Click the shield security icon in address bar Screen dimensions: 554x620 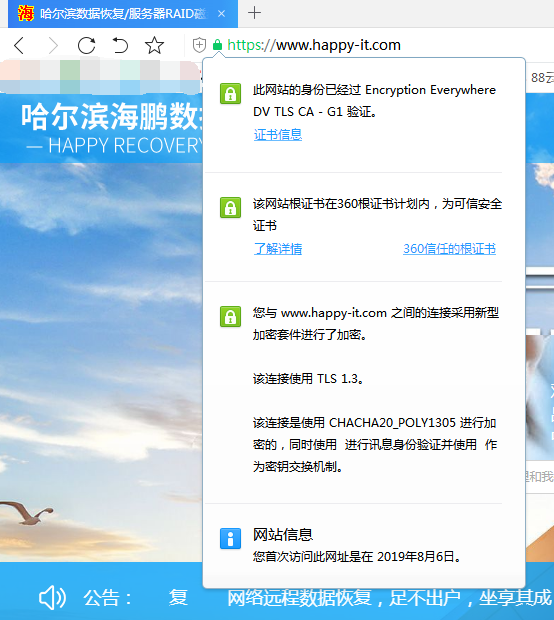point(199,45)
